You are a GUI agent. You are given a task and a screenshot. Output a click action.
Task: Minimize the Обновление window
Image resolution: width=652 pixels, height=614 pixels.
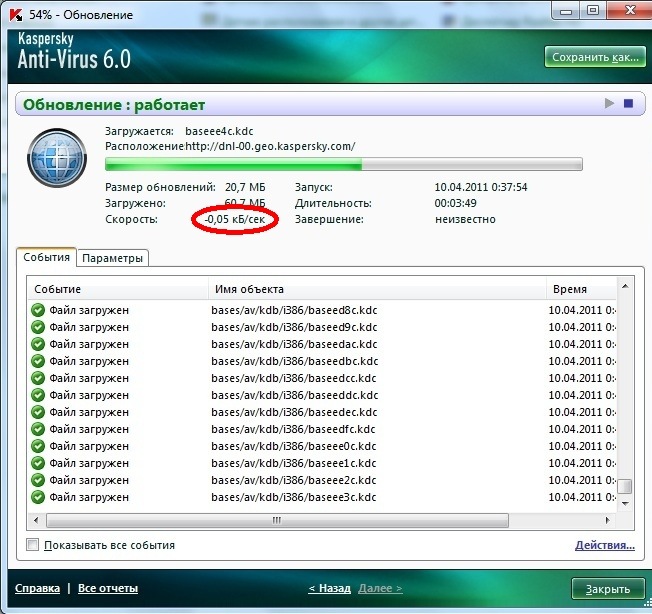(x=566, y=11)
